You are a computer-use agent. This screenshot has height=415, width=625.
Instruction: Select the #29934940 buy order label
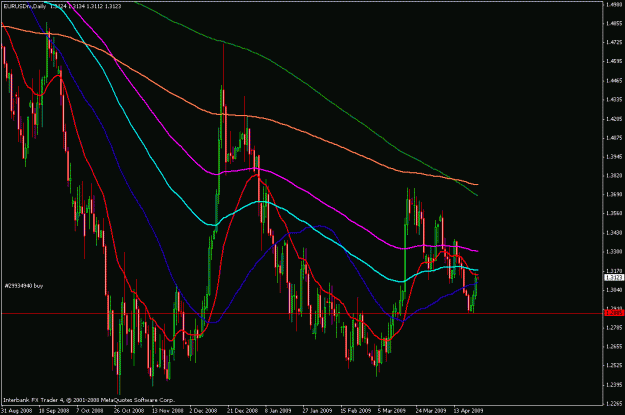[24, 285]
